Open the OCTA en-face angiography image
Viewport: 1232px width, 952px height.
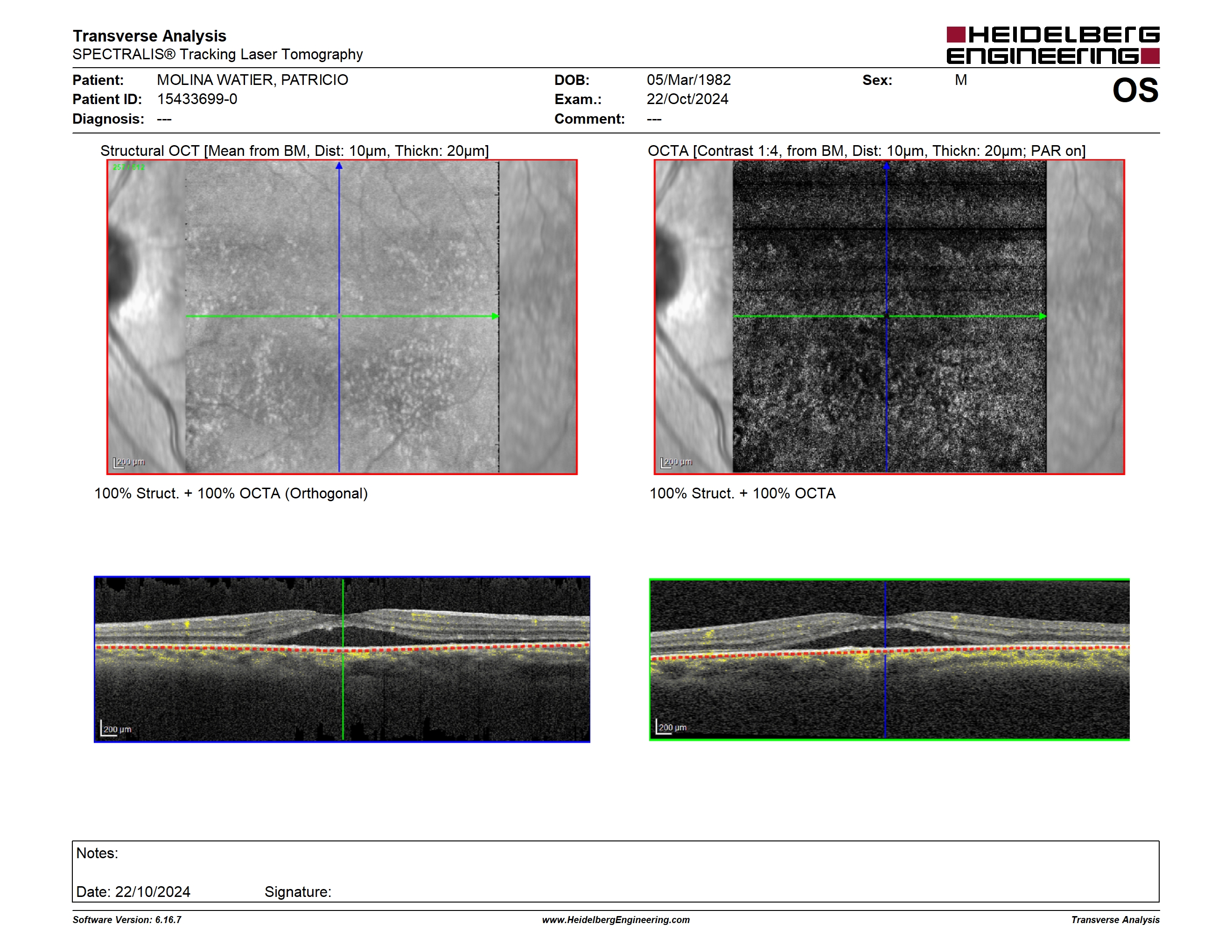[889, 317]
